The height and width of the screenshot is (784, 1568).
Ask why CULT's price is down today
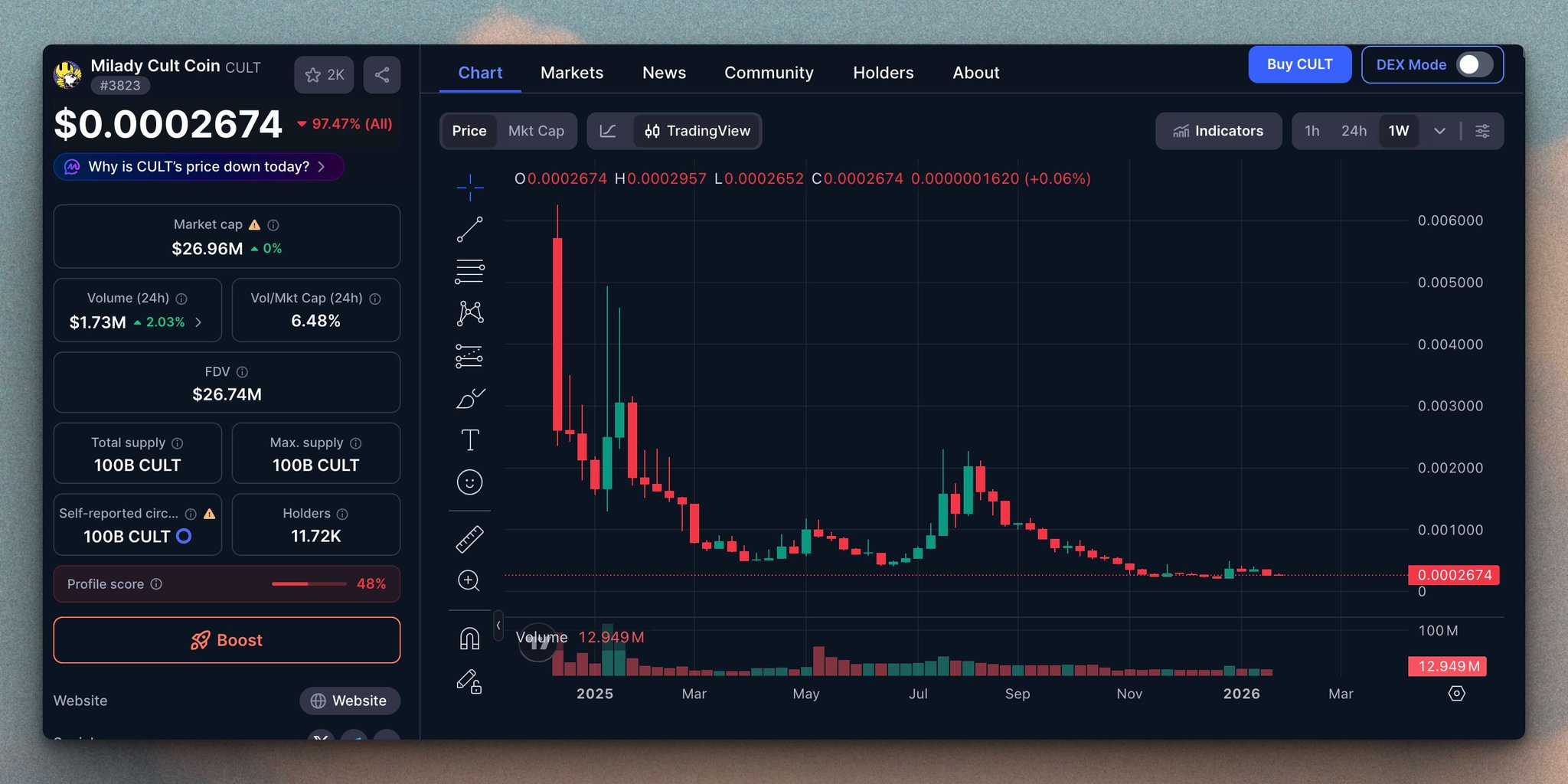coord(198,167)
